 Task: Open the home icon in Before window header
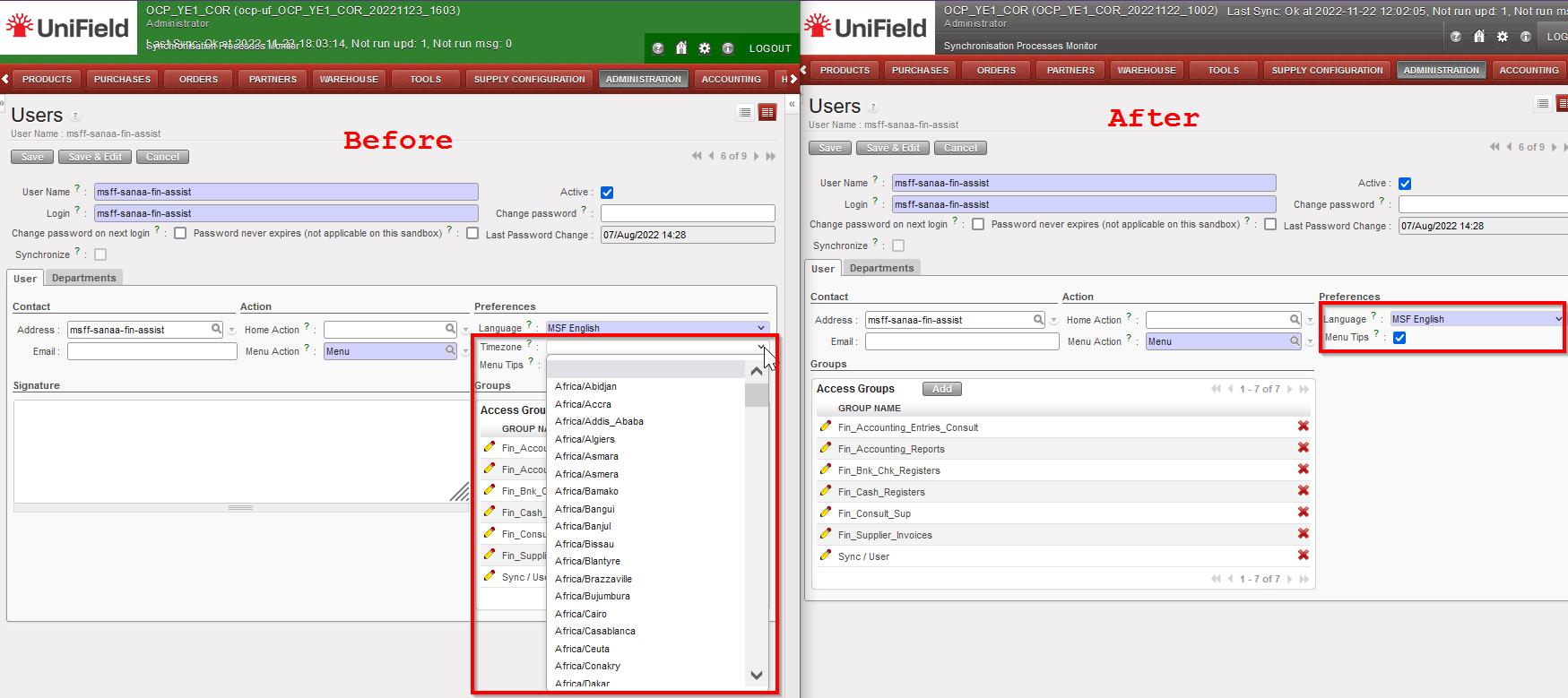[x=681, y=48]
